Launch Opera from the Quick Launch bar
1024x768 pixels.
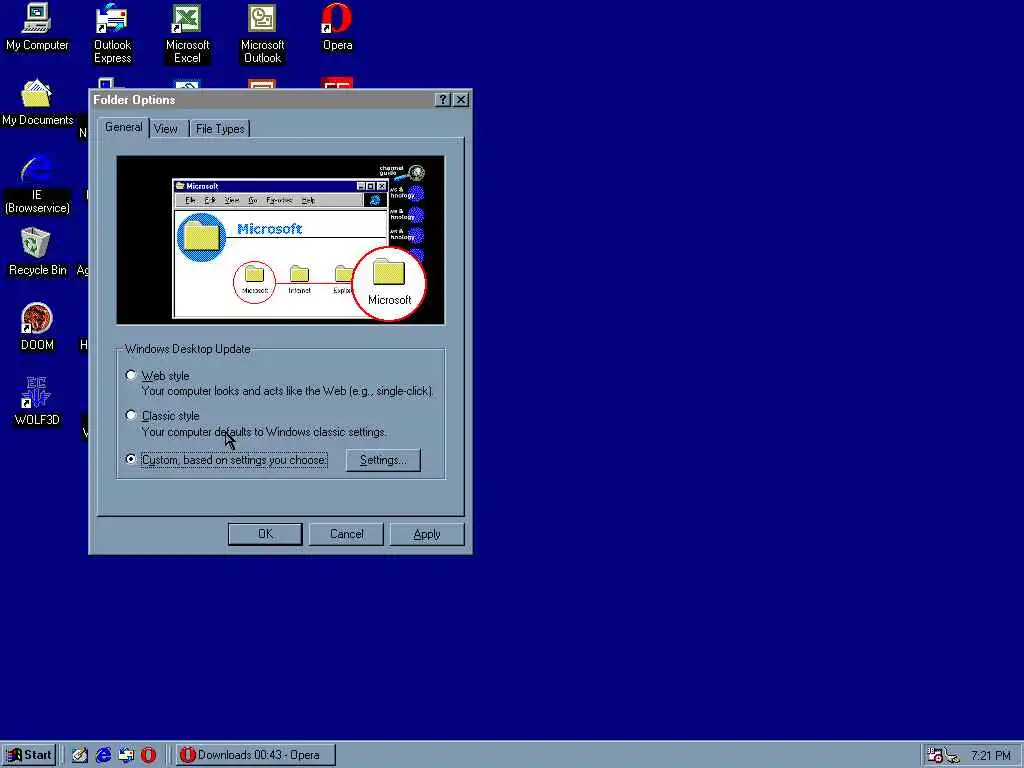(x=149, y=755)
